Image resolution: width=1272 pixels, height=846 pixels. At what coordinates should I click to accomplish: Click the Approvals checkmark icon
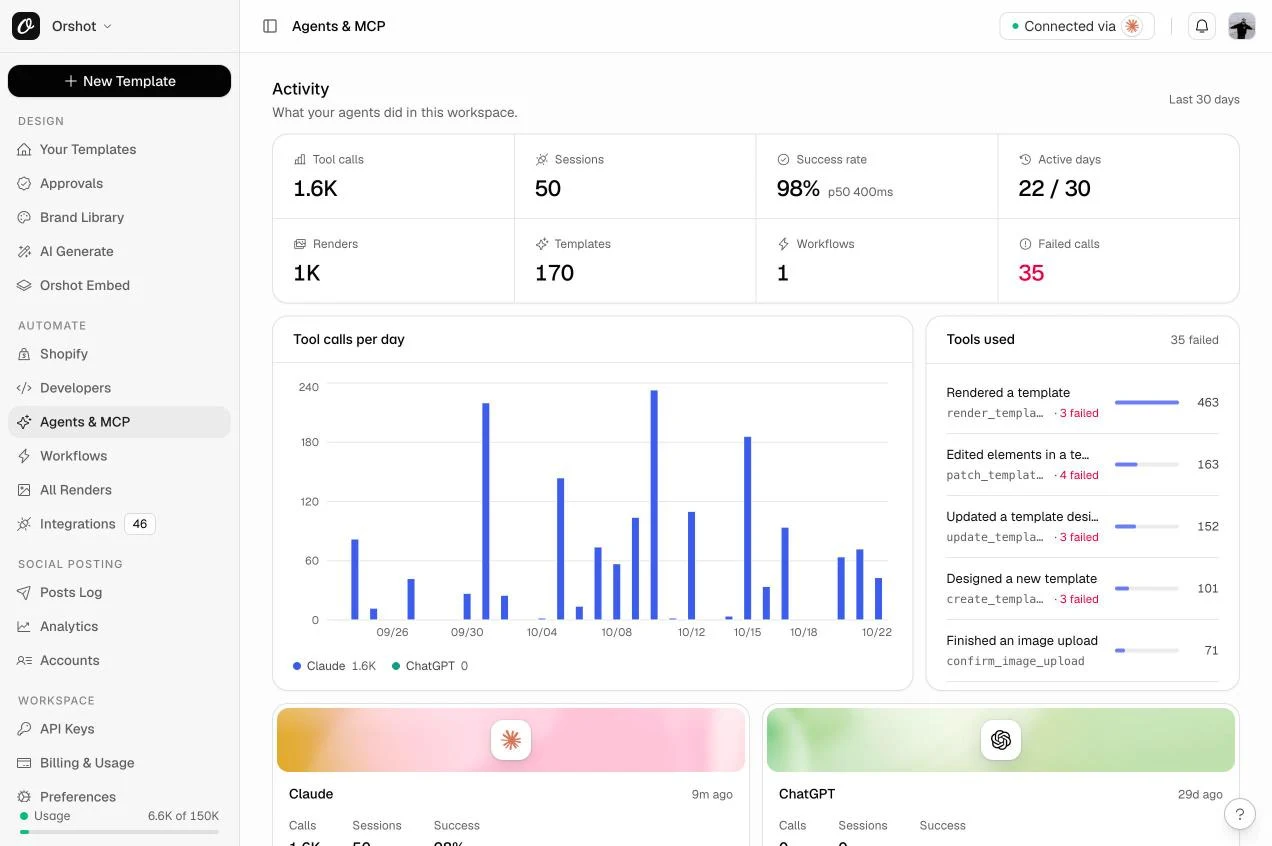[x=24, y=183]
